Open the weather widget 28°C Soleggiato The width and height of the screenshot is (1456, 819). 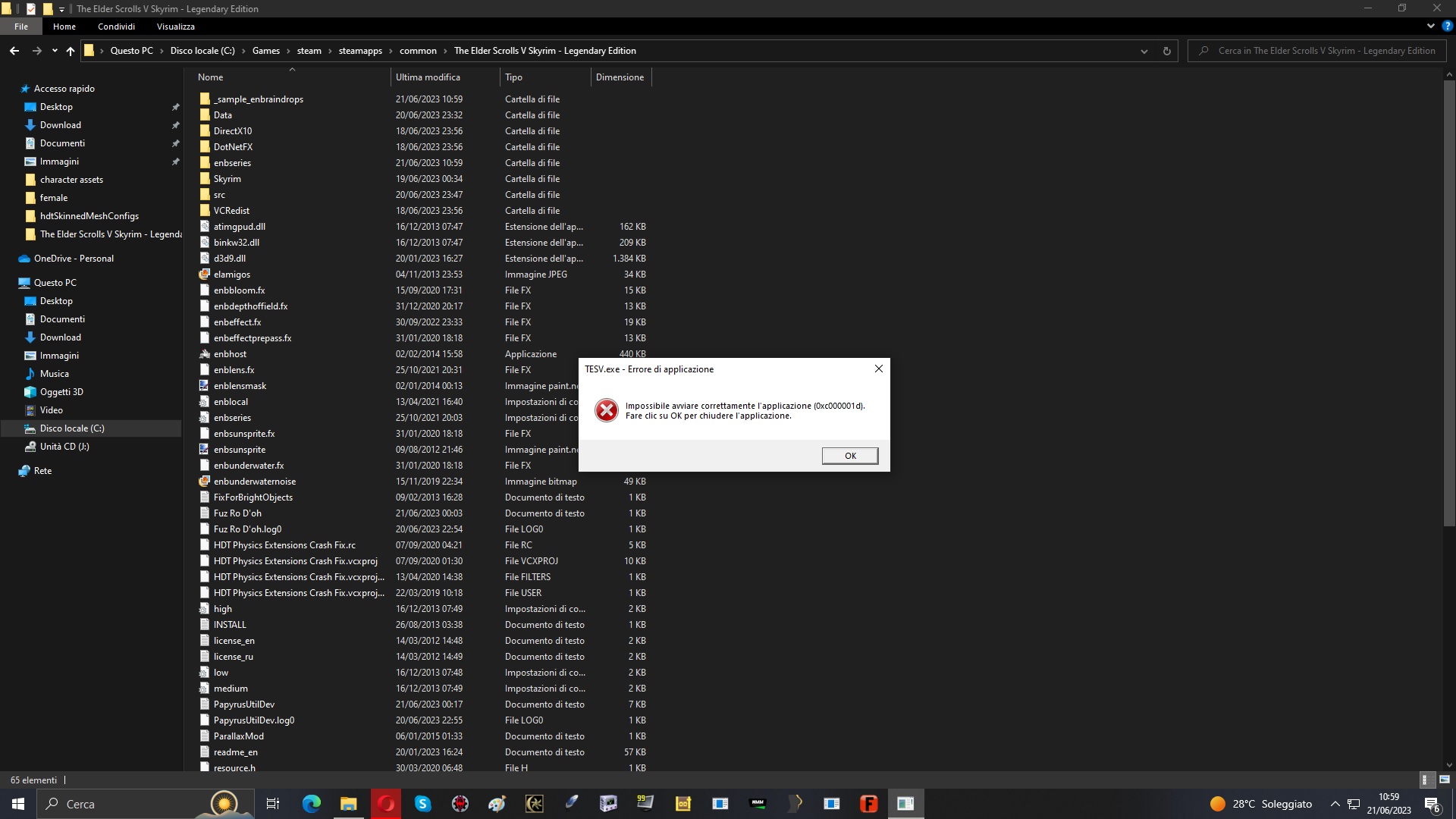click(x=1261, y=804)
